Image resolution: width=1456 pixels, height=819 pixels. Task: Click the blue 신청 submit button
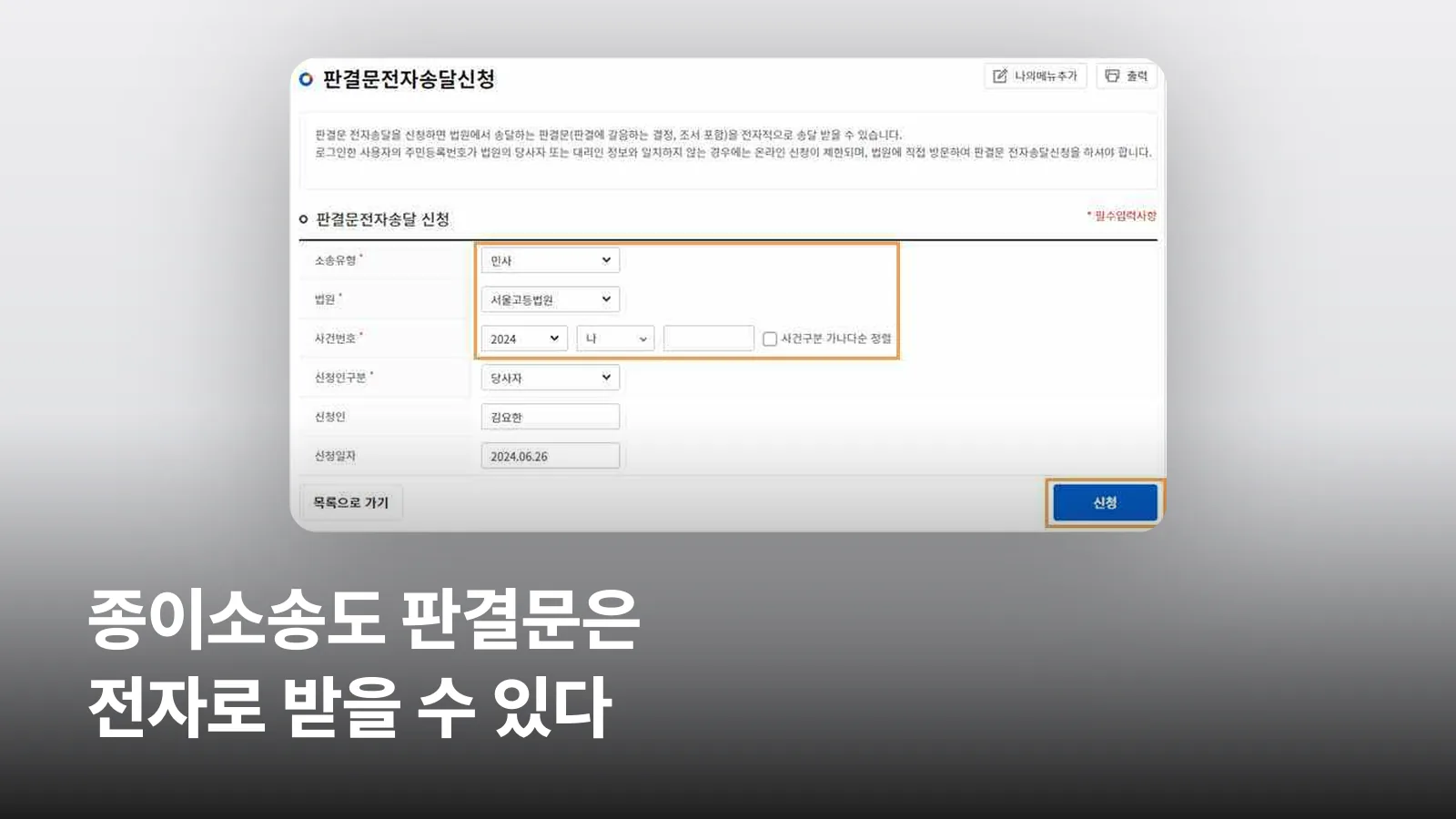[1105, 502]
